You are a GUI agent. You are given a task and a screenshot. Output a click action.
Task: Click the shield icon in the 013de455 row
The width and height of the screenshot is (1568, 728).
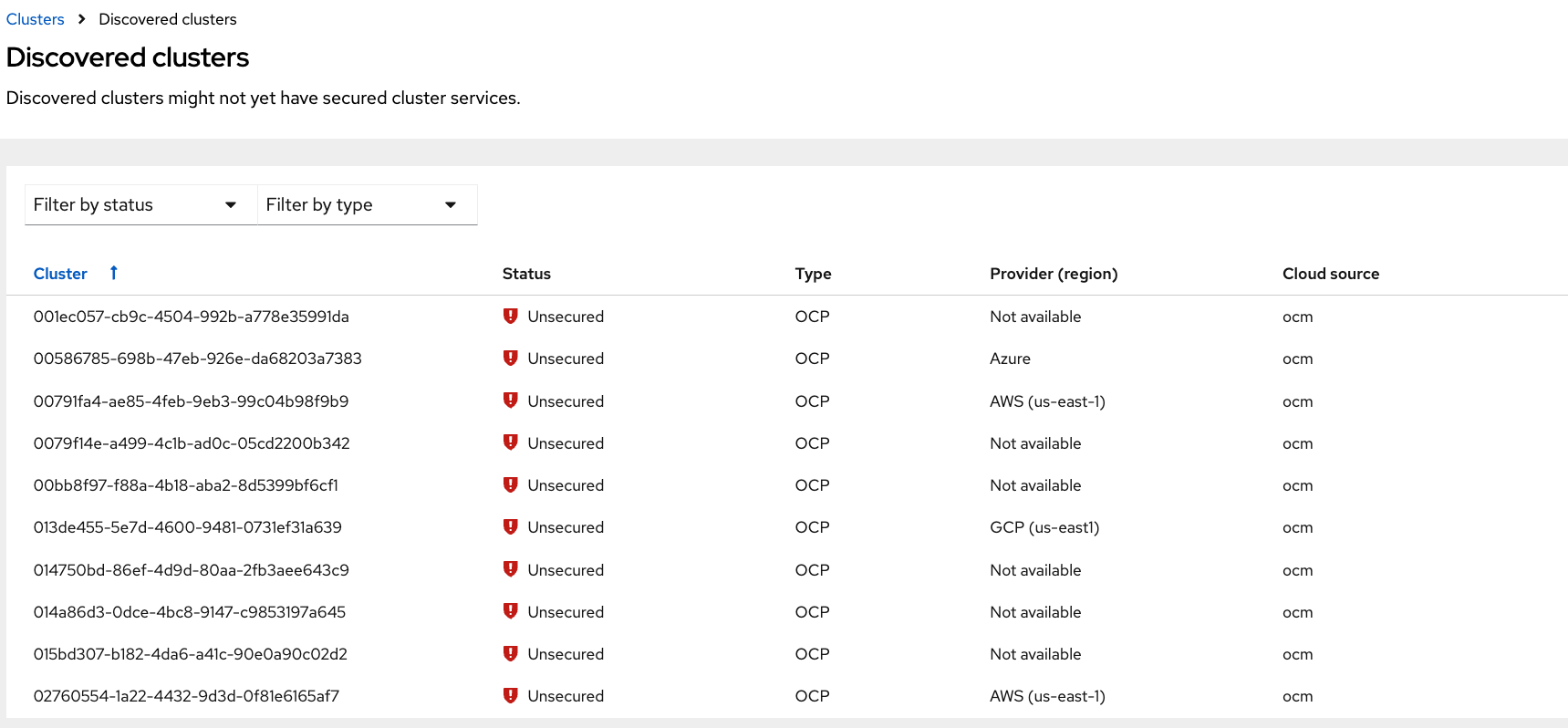point(511,527)
